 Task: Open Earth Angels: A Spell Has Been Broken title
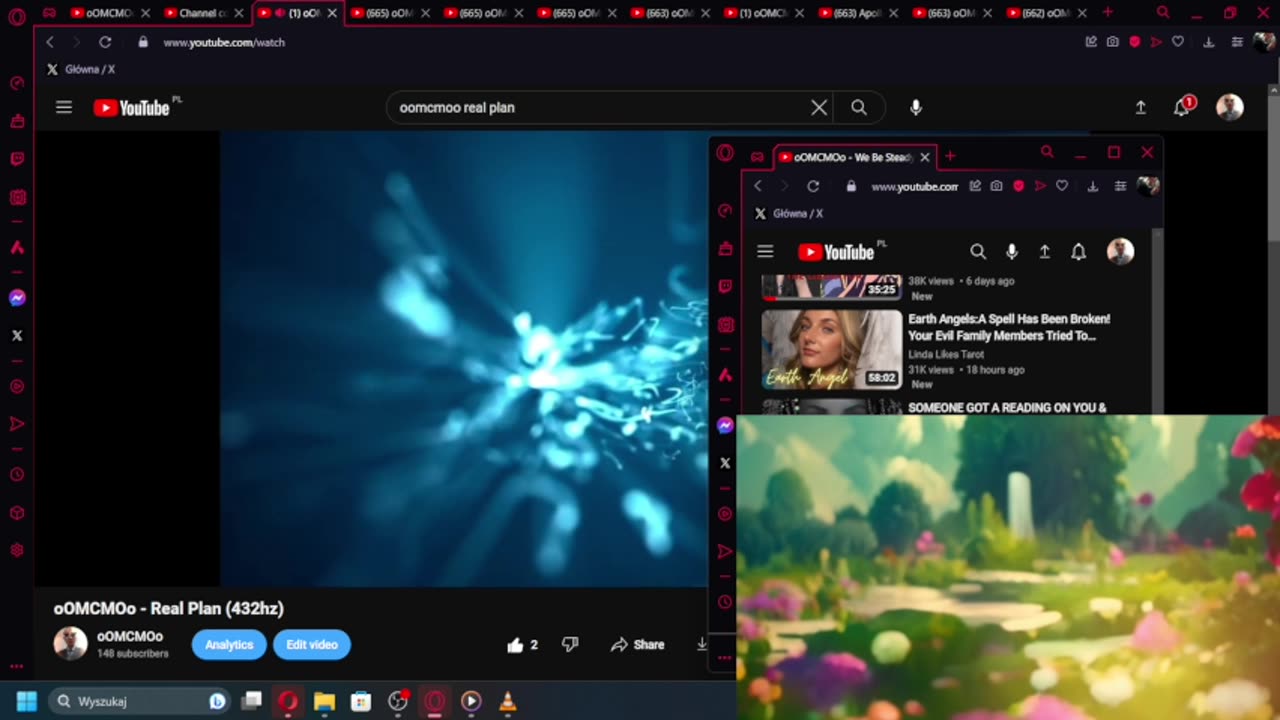(x=1009, y=327)
